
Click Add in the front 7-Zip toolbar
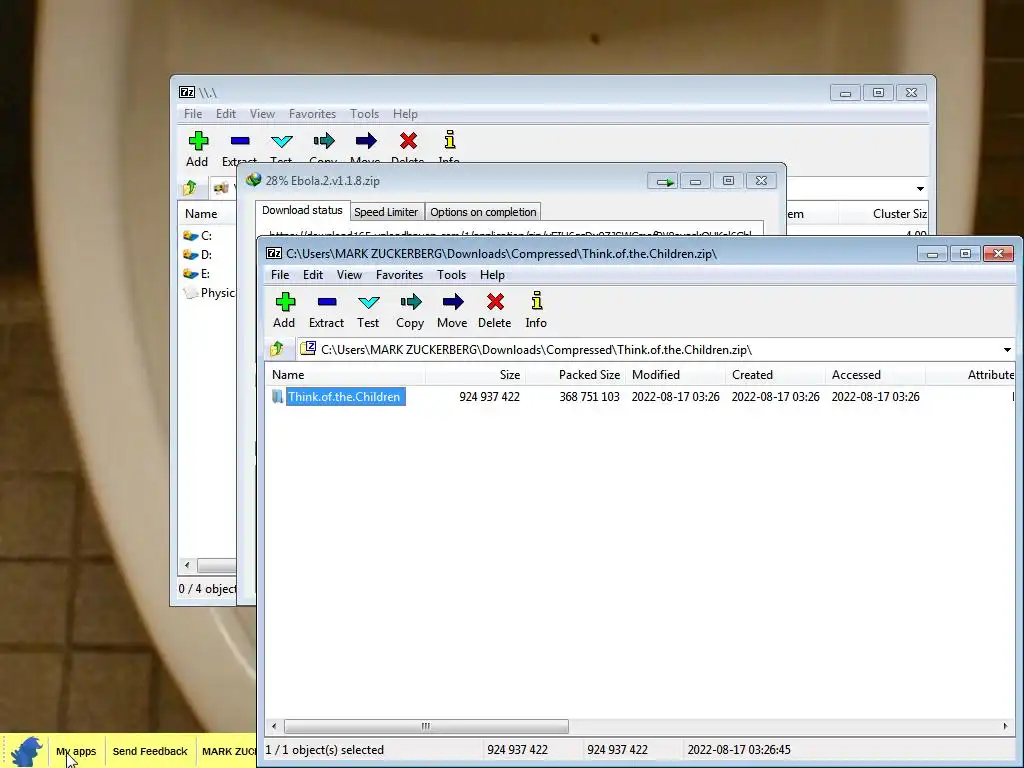285,310
